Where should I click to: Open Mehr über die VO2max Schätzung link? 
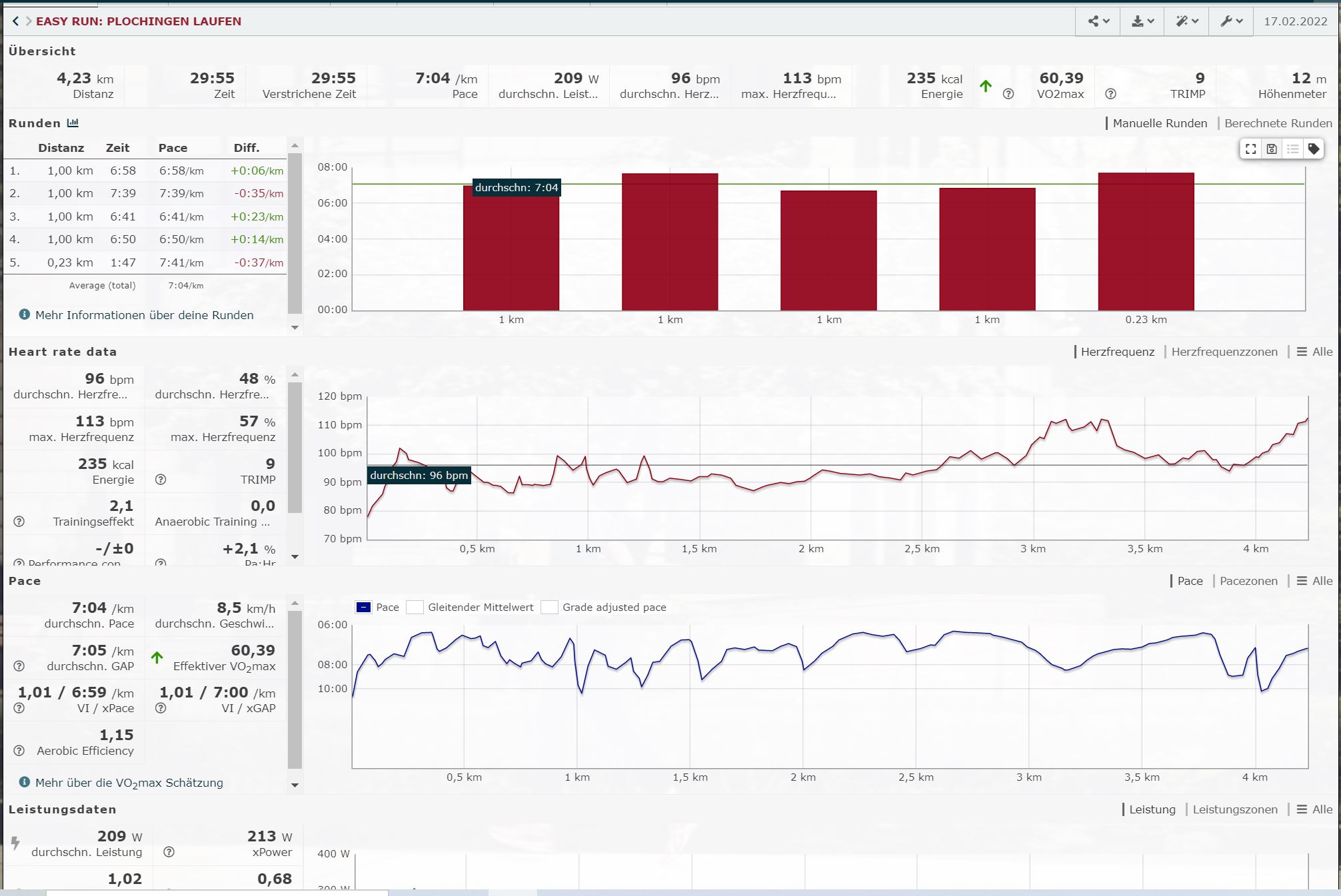pos(129,783)
